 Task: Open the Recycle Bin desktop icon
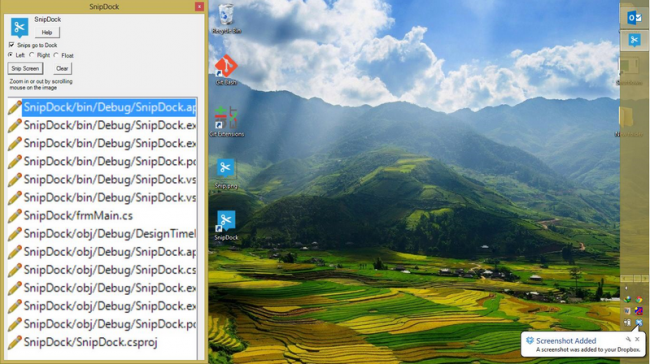click(x=226, y=19)
